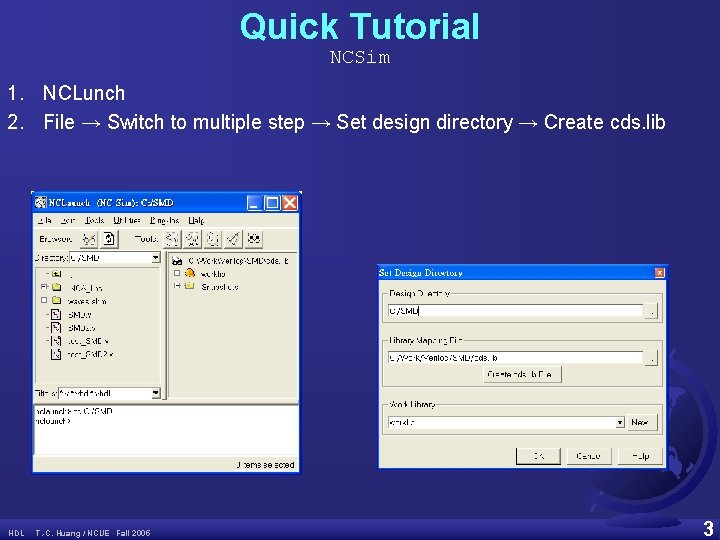Viewport: 720px width, 540px height.
Task: Expand the worklib library node
Action: tap(177, 273)
